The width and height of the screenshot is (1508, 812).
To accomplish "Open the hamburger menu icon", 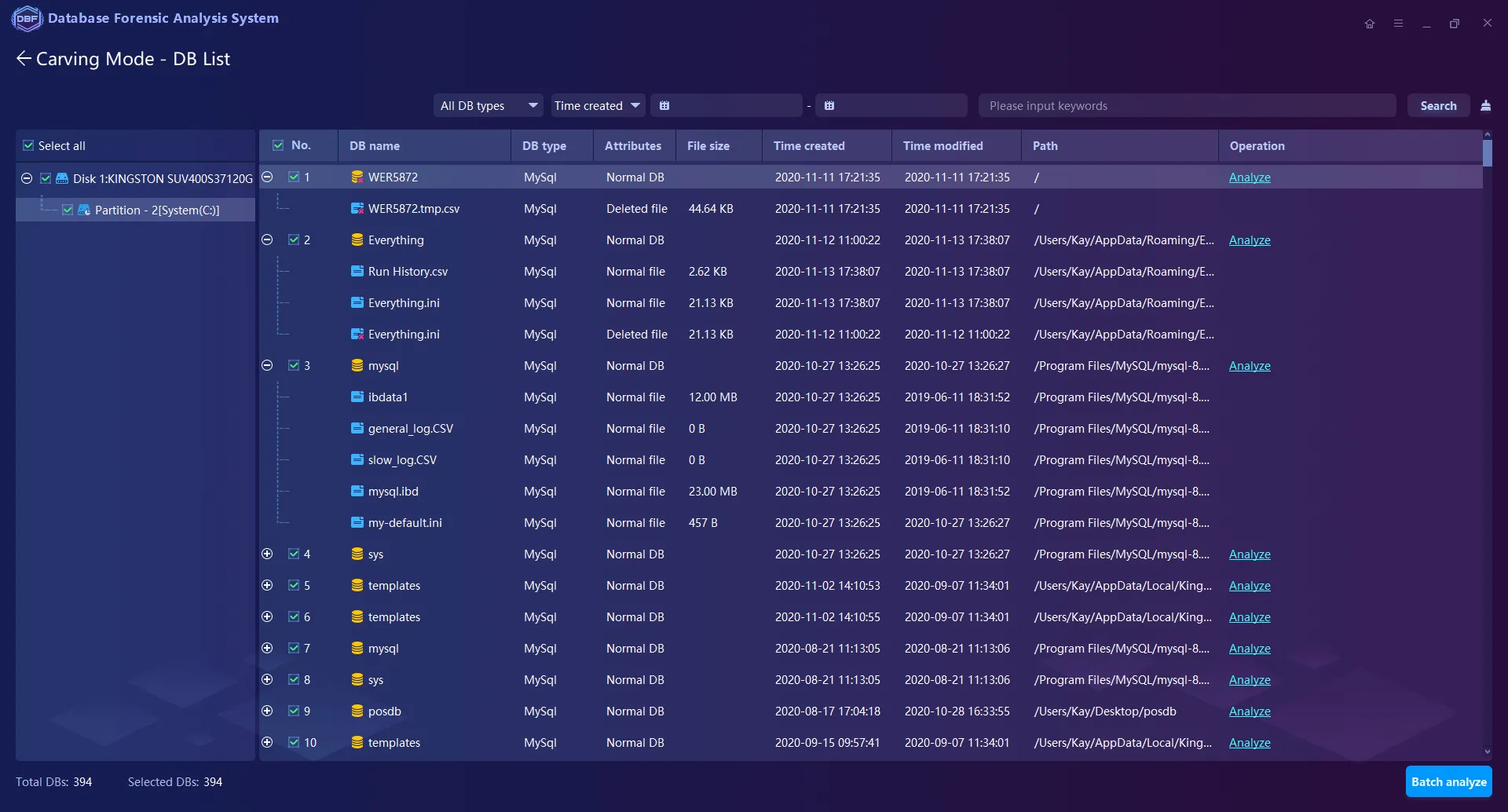I will coord(1398,24).
